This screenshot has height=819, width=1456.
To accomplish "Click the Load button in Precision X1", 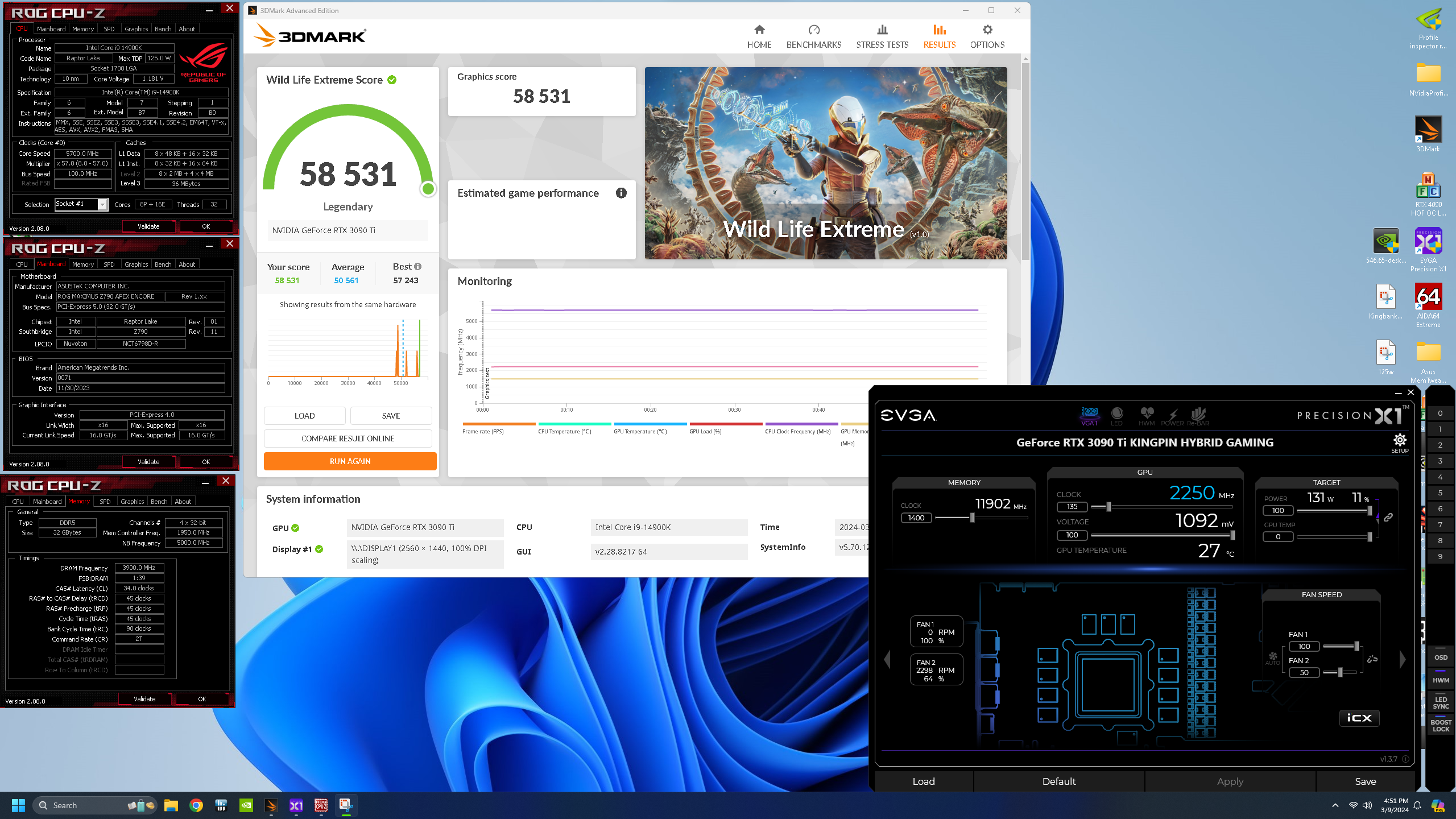I will coord(924,781).
